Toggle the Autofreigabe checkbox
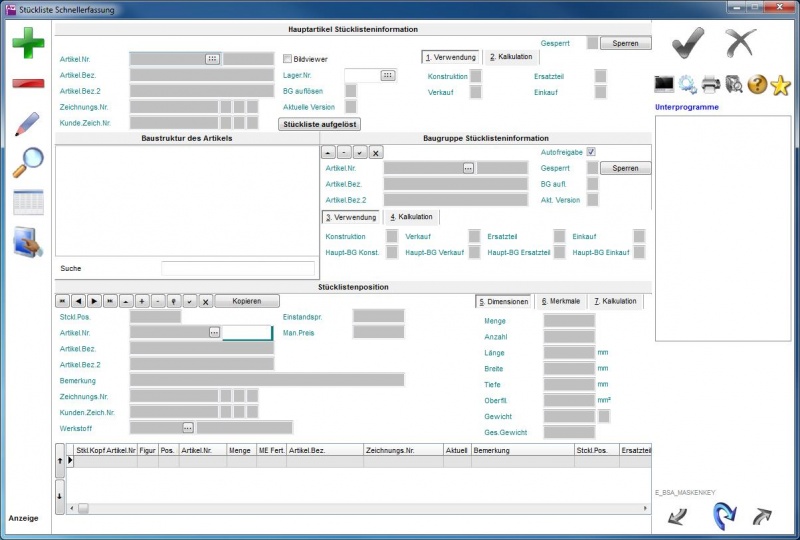This screenshot has height=540, width=800. pyautogui.click(x=591, y=152)
